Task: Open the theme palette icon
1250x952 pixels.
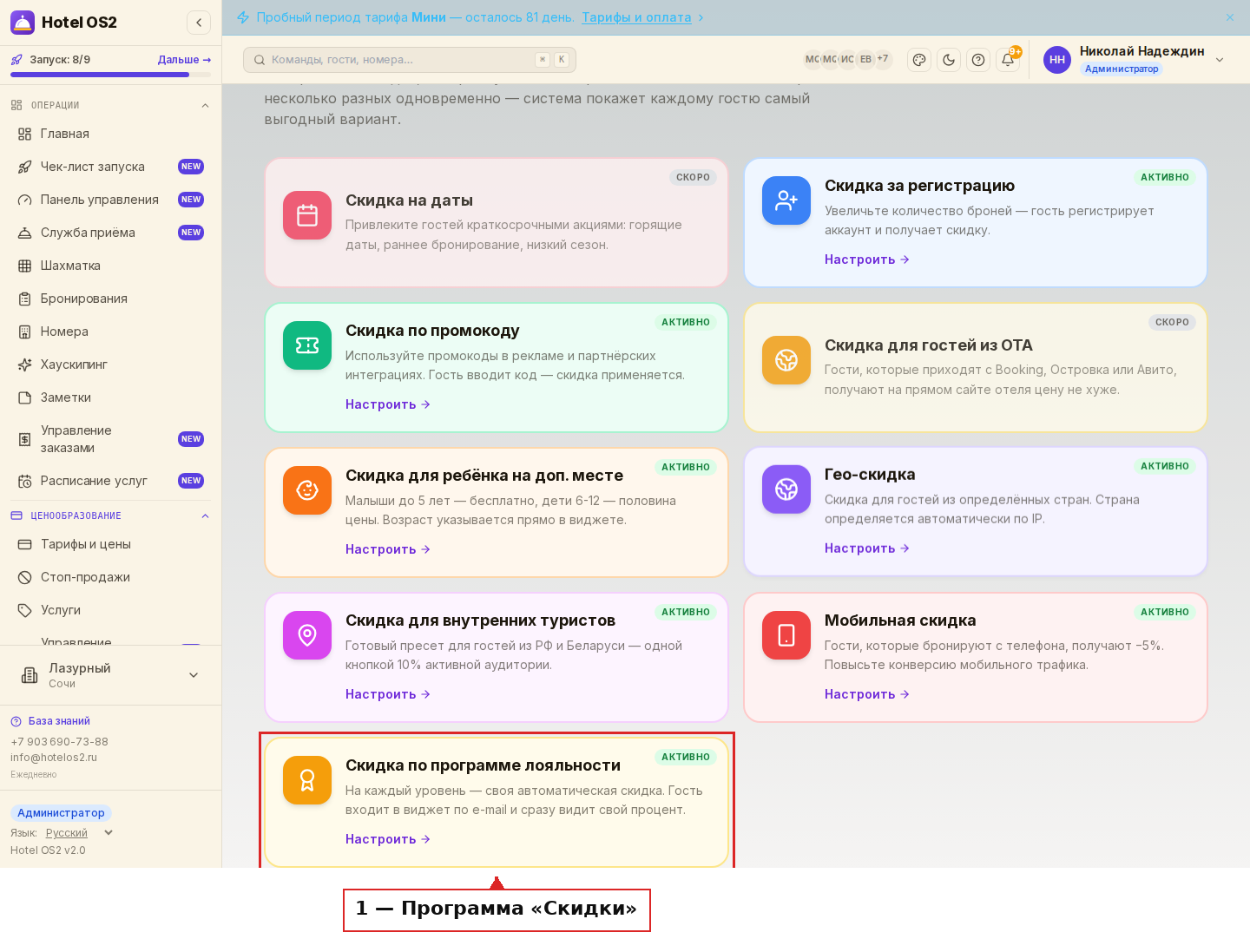Action: coord(919,60)
